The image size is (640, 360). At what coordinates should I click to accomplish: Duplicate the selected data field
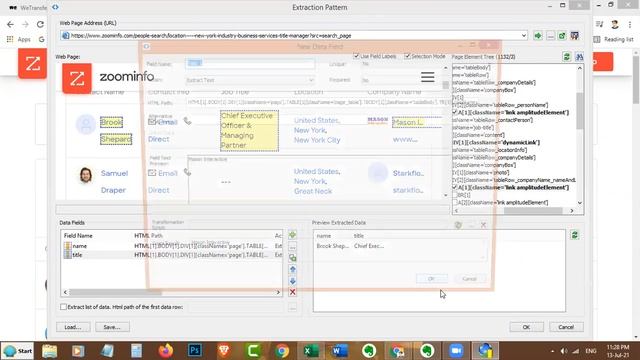coord(292,258)
